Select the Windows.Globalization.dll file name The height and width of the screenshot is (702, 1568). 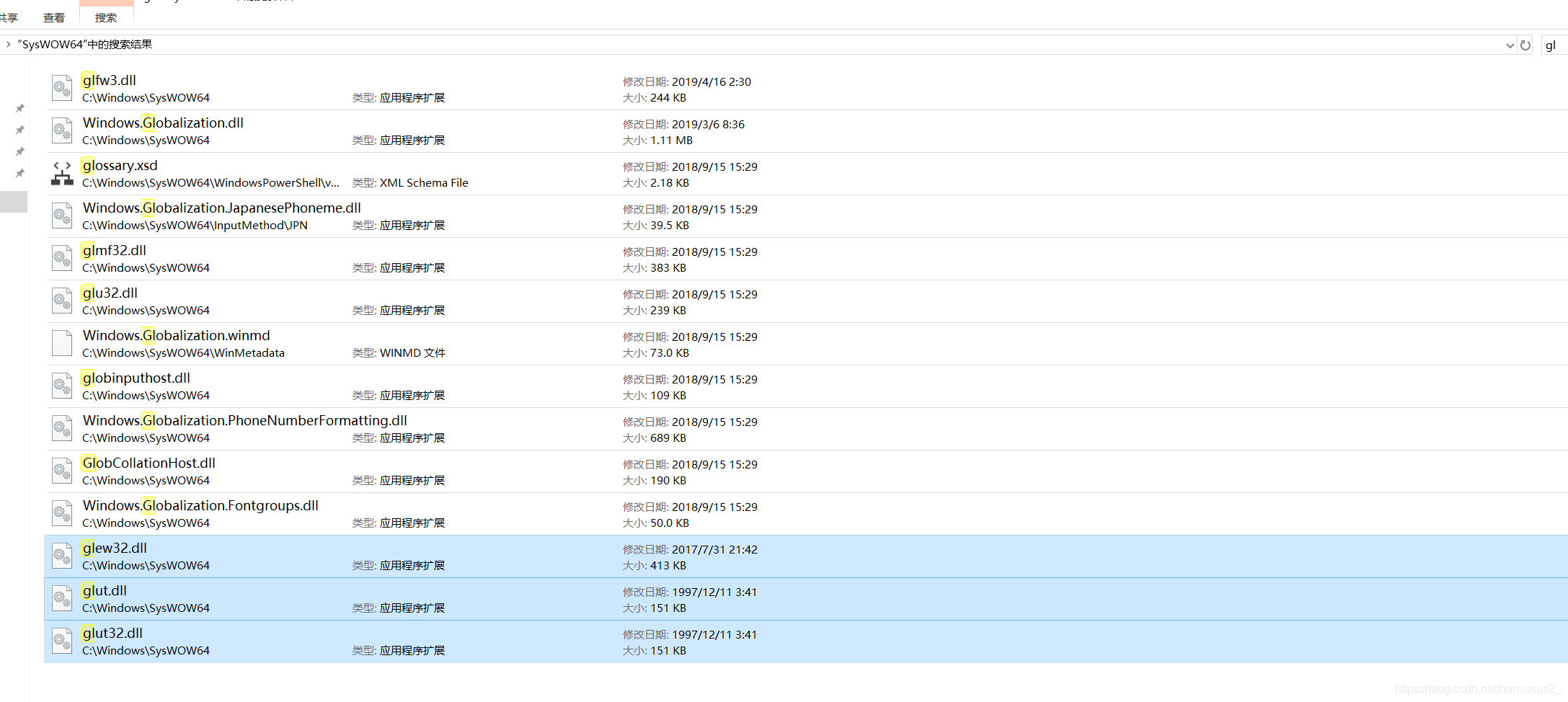point(163,123)
